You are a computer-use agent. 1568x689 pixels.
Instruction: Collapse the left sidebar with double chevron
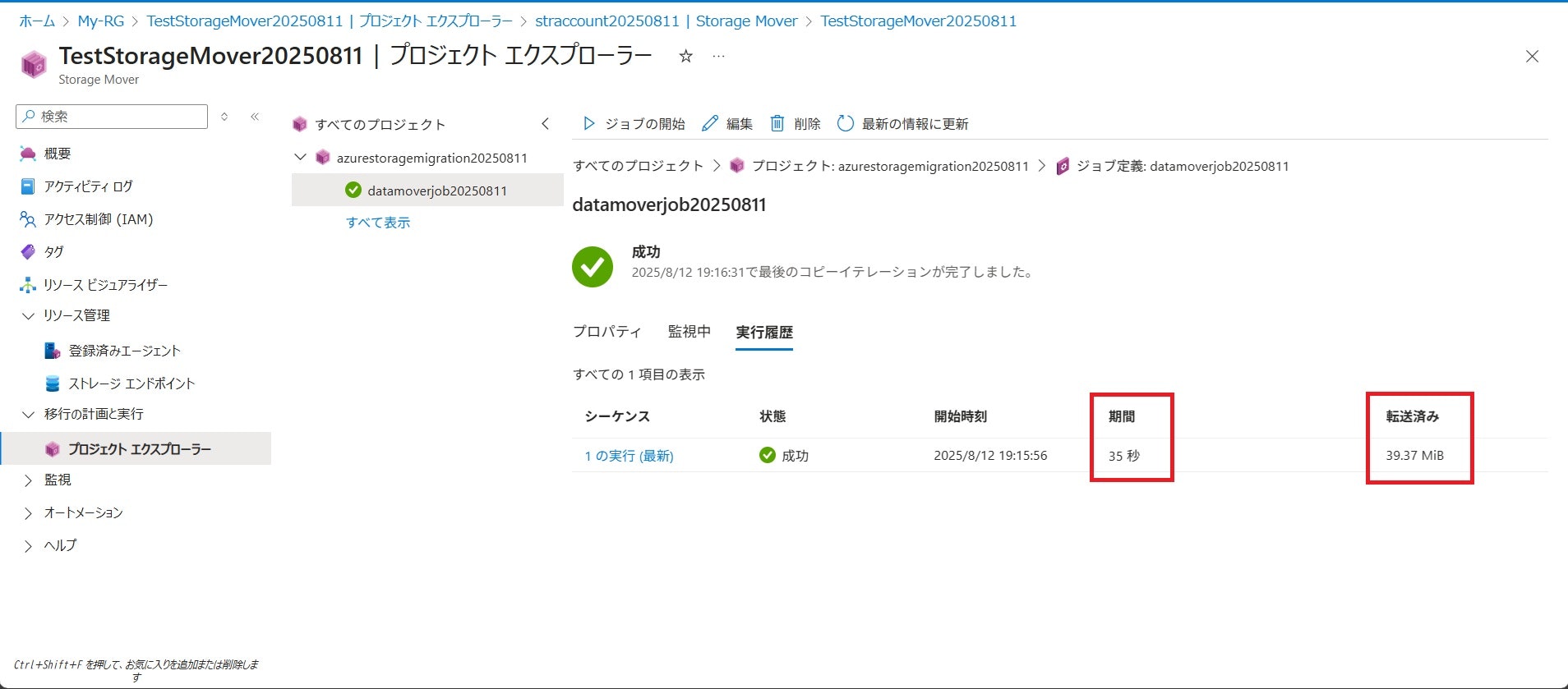click(x=255, y=117)
